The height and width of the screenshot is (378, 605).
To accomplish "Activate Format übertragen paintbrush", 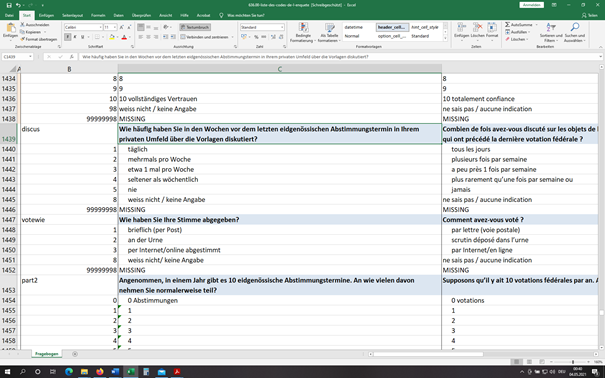I will (x=38, y=39).
